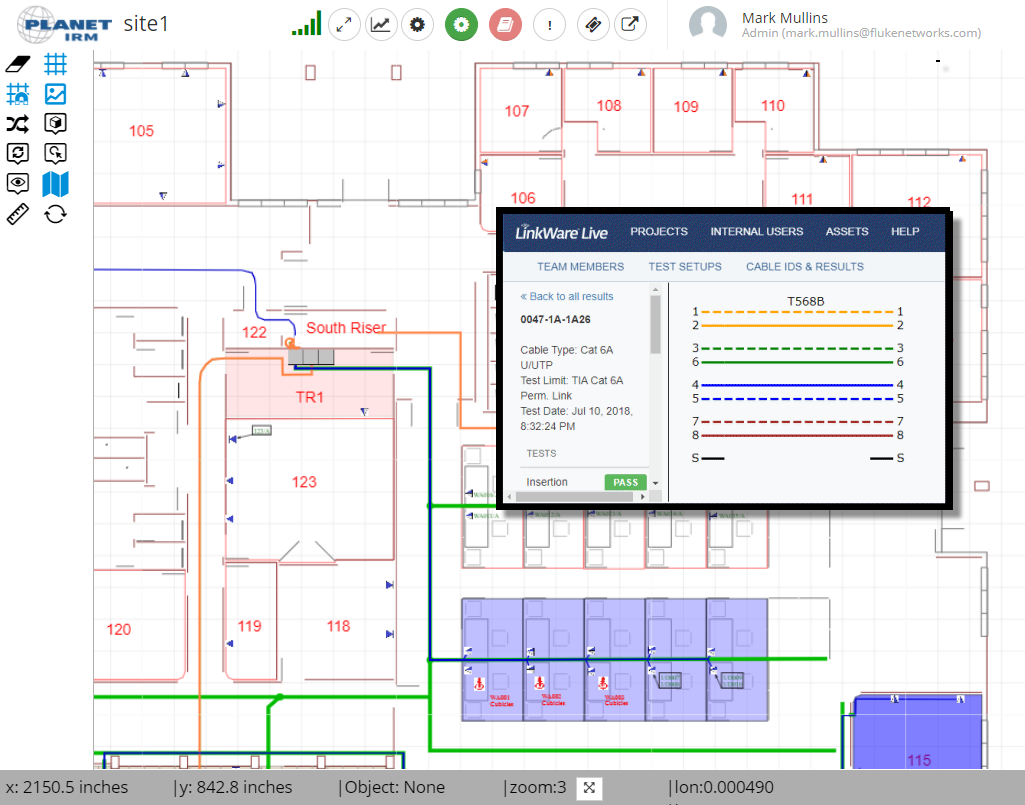
Task: Select the 3D object picker tool
Action: (x=56, y=123)
